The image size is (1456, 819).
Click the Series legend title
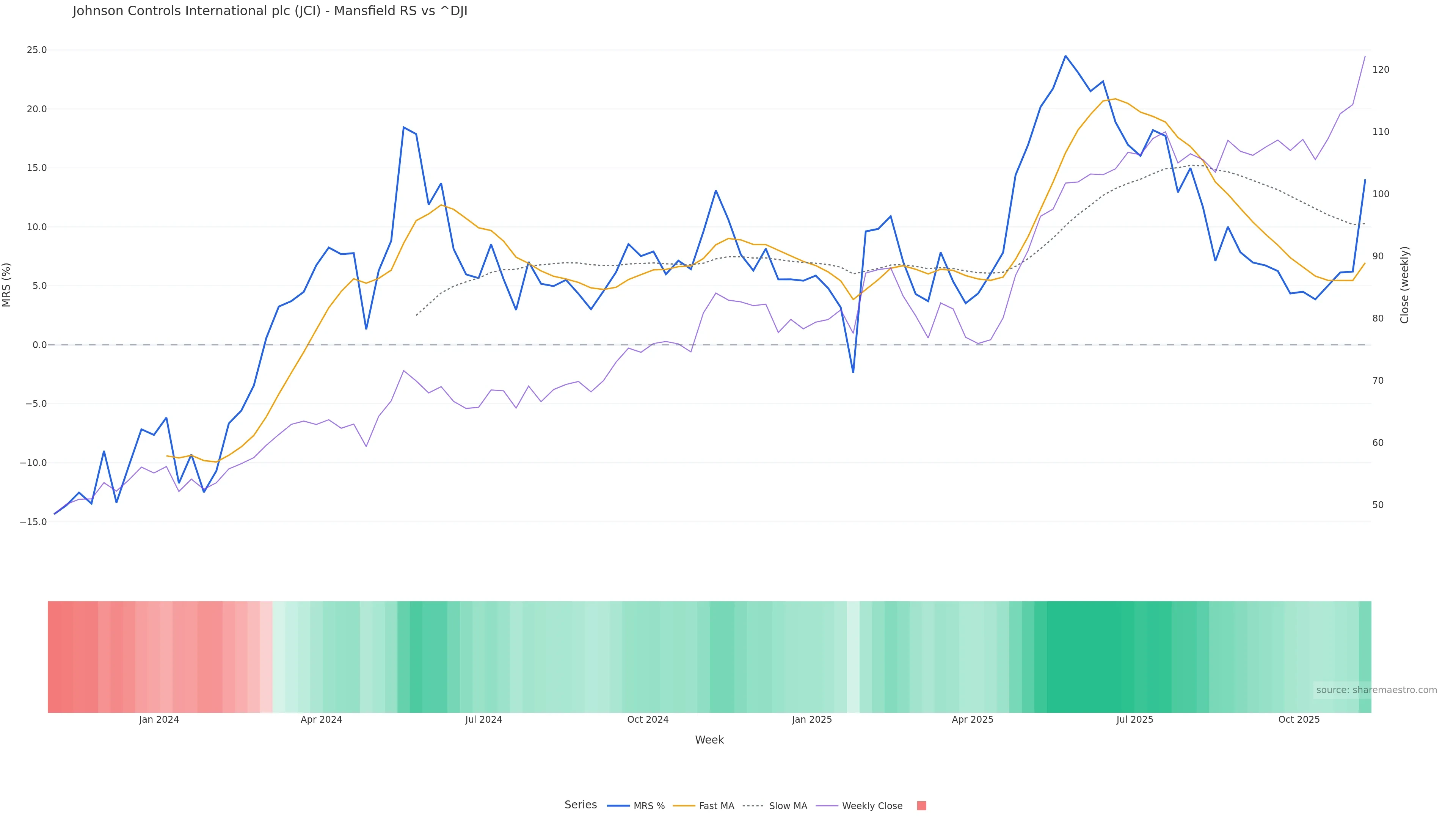point(581,805)
